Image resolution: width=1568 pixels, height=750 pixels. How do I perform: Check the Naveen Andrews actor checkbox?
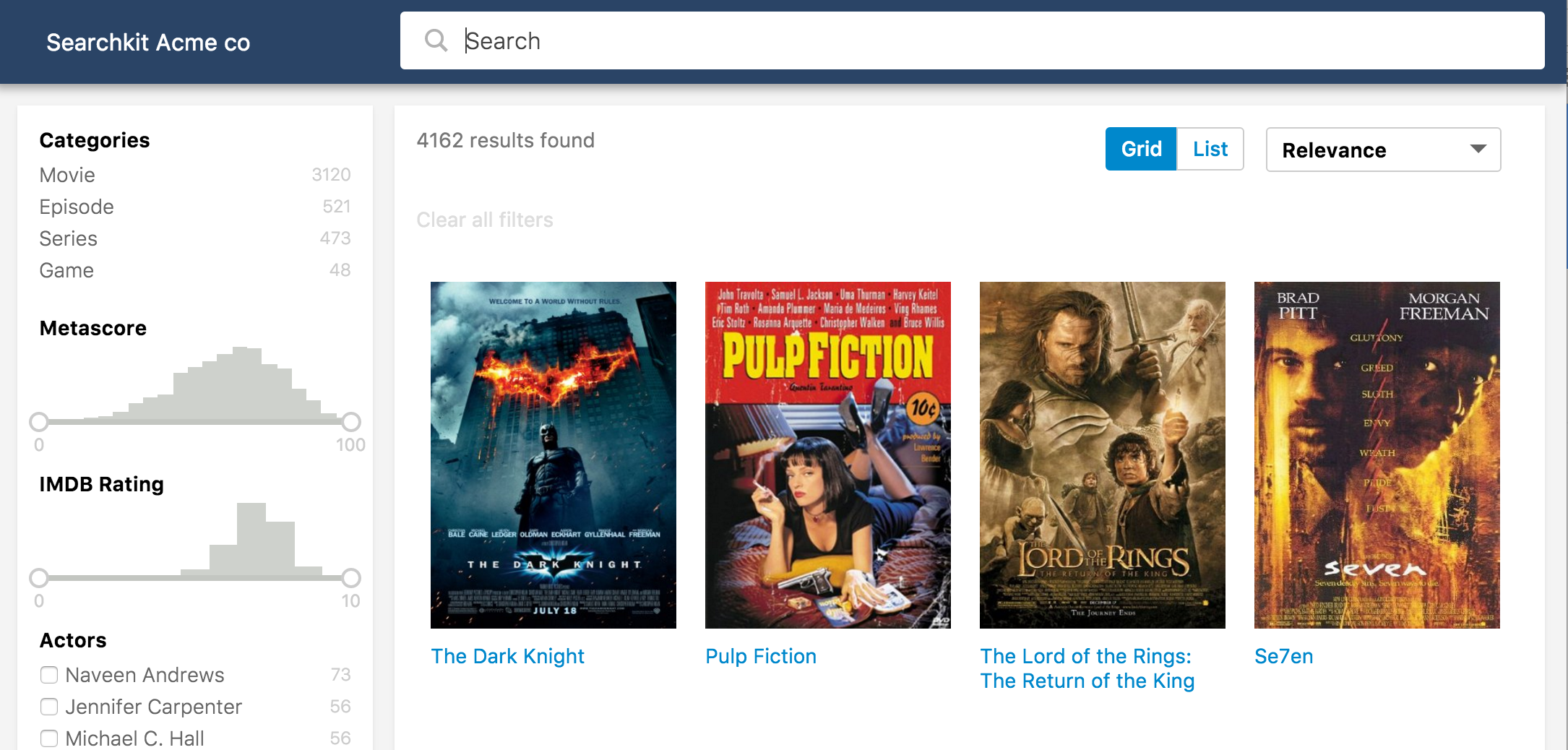[x=49, y=675]
